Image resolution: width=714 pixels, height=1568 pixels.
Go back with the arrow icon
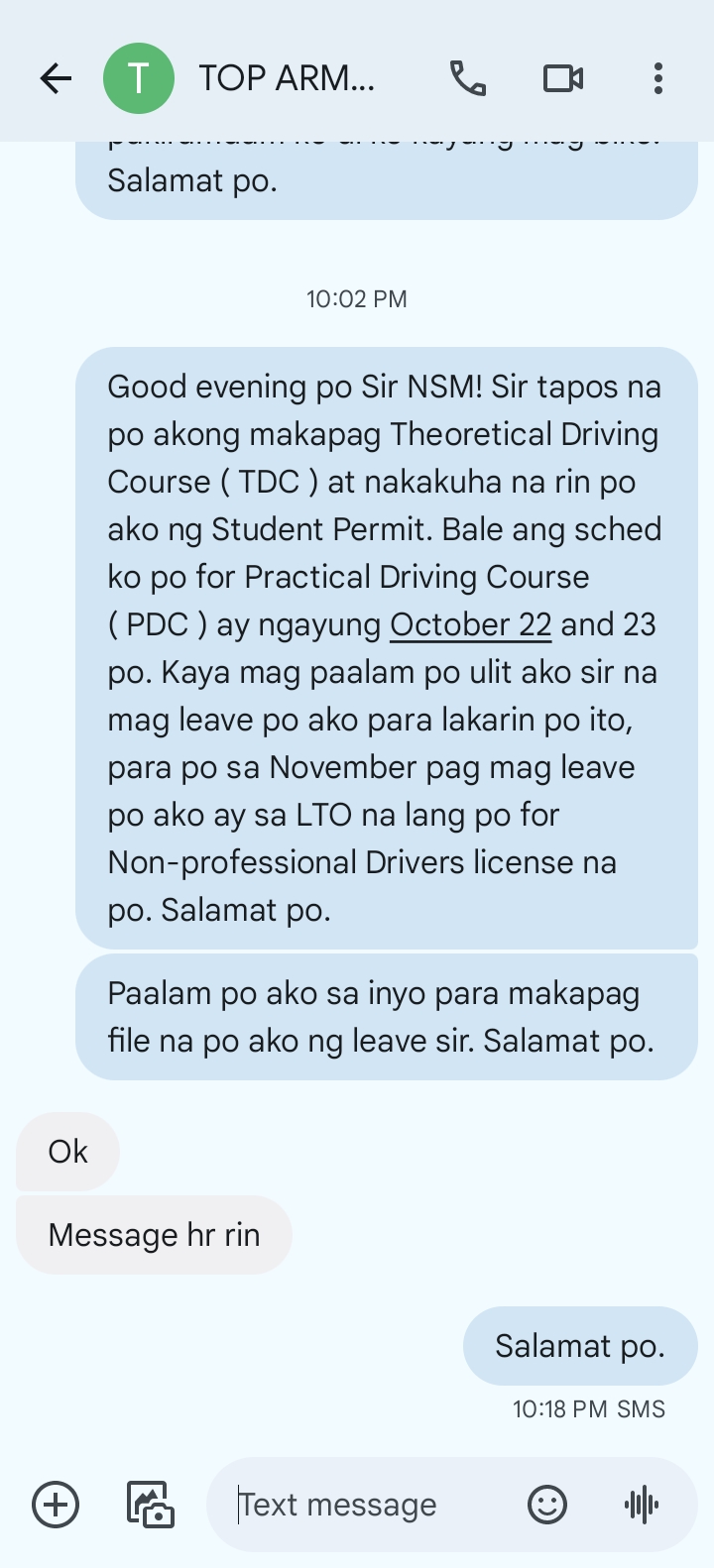56,78
